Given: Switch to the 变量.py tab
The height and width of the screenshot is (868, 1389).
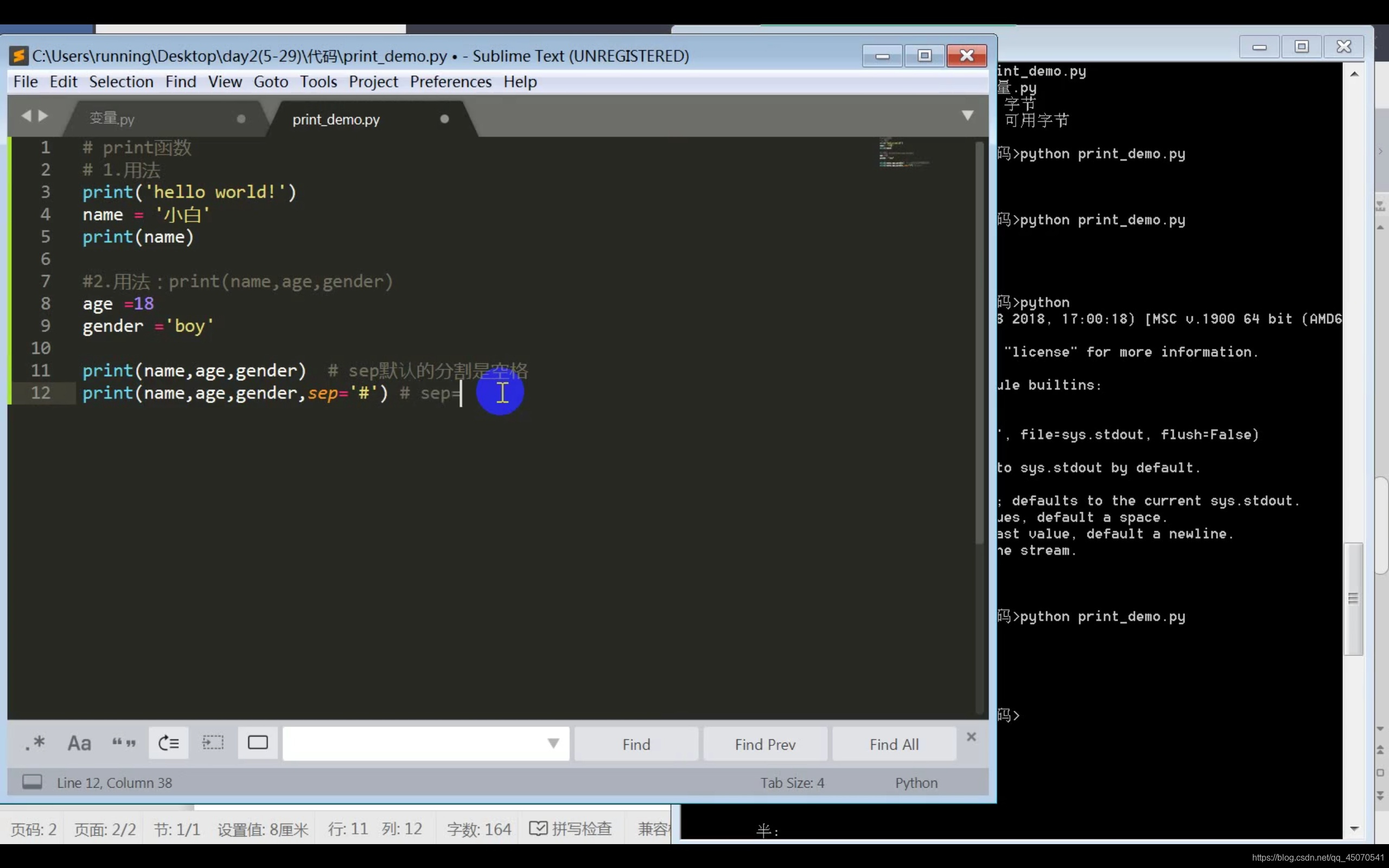Looking at the screenshot, I should pyautogui.click(x=112, y=119).
